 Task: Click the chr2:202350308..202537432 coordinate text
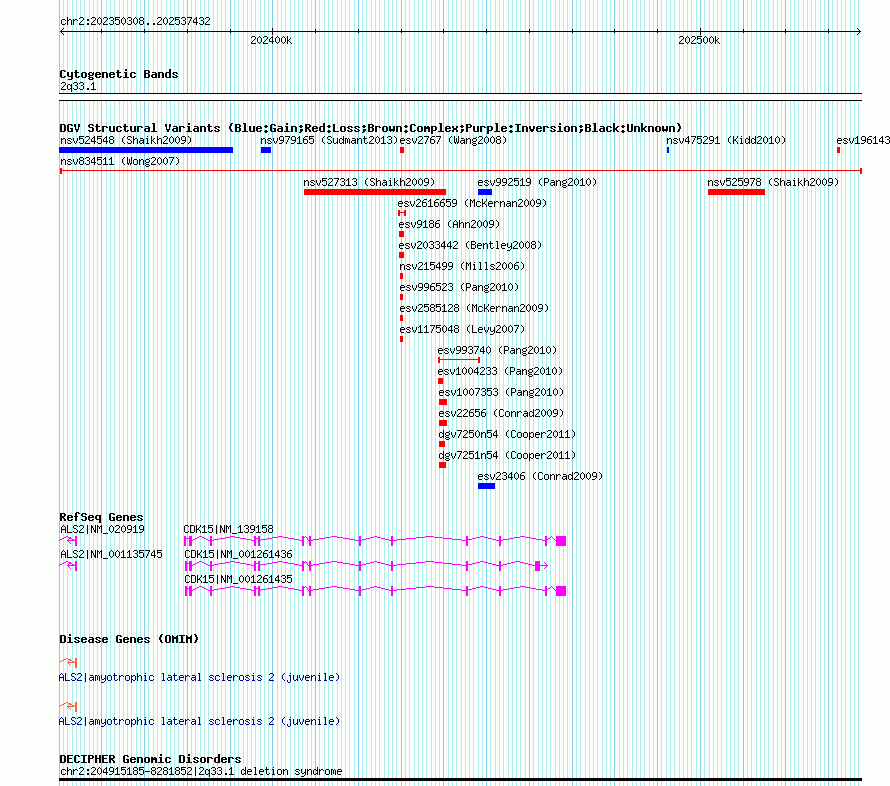pyautogui.click(x=135, y=21)
